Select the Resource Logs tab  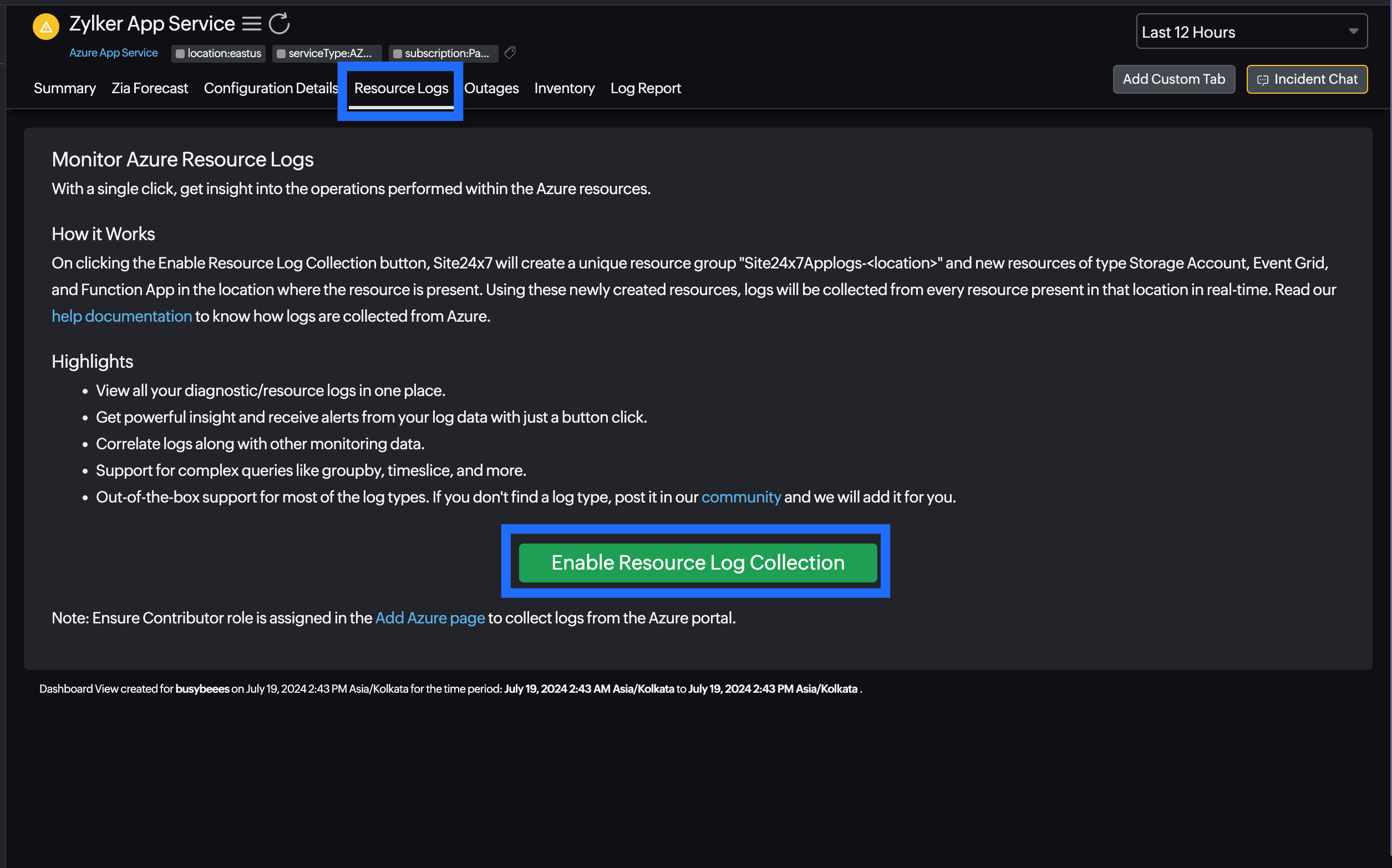[401, 88]
